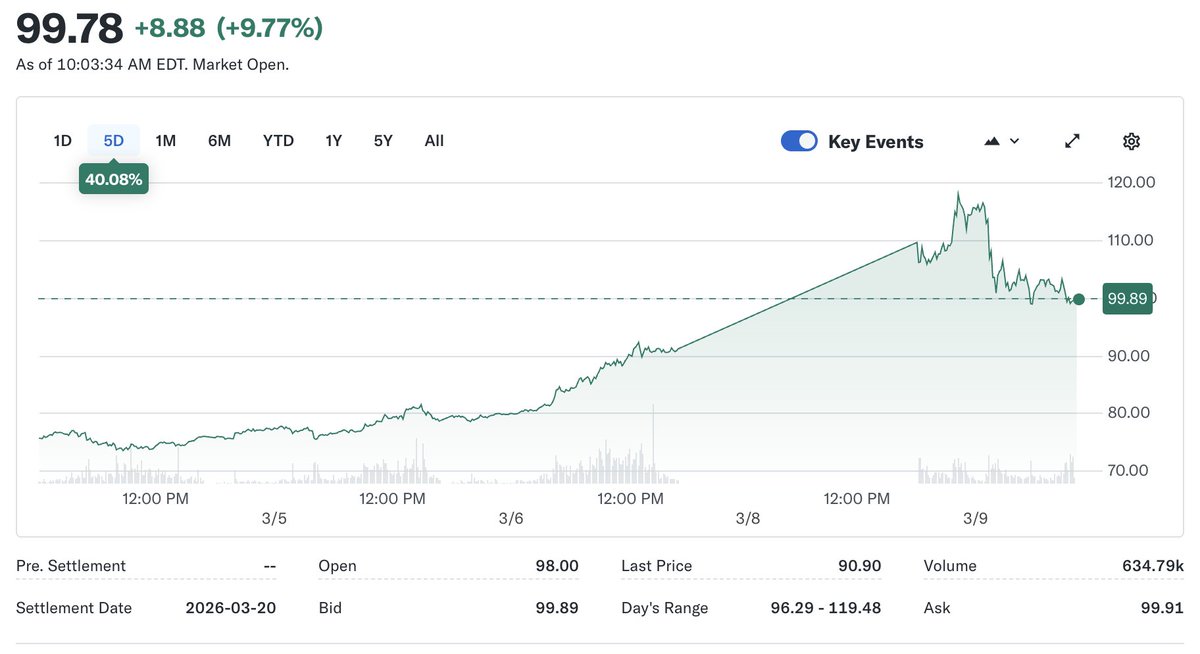Viewport: 1200px width, 654px height.
Task: Click the 40.08% change badge
Action: point(114,180)
